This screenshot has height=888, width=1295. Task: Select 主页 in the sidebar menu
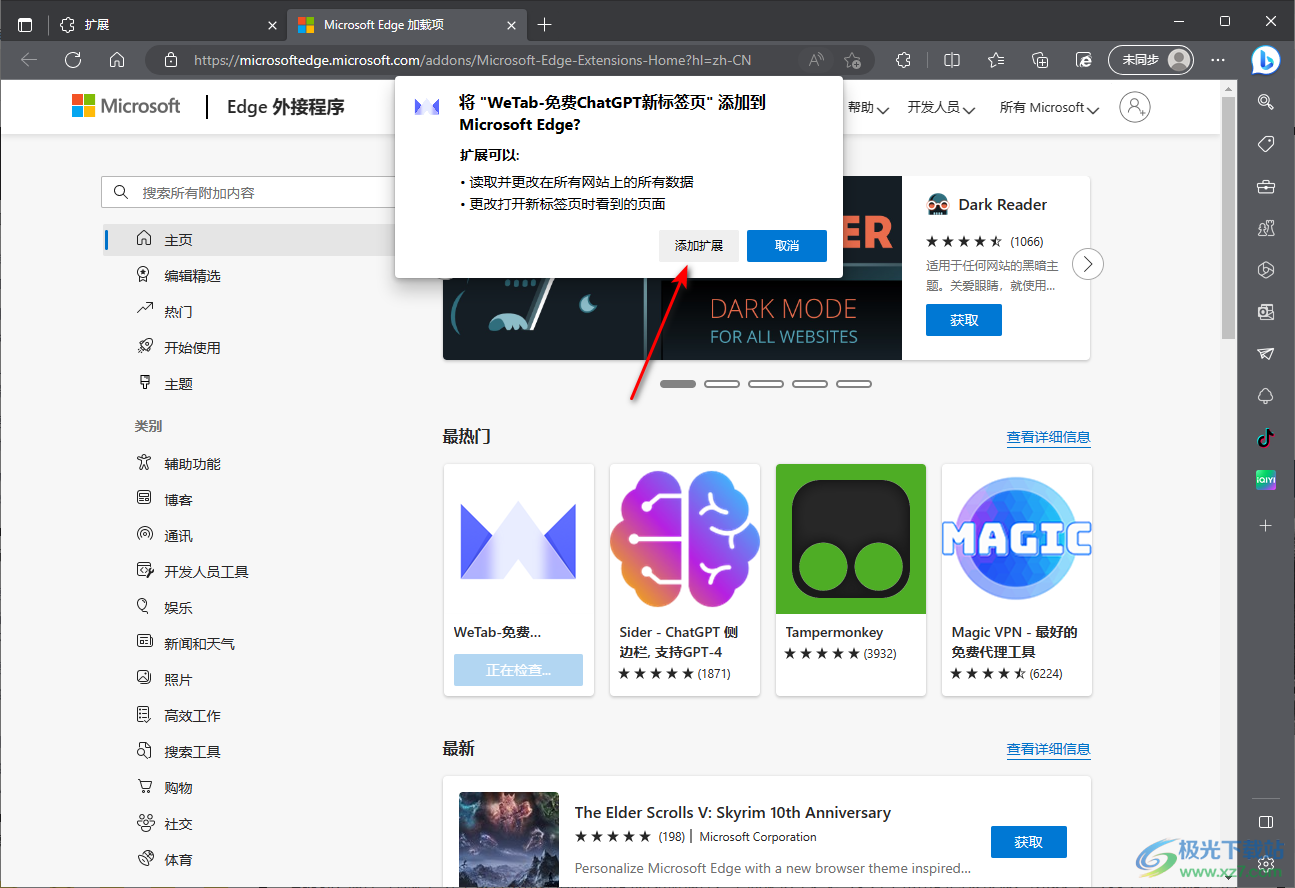coord(250,240)
